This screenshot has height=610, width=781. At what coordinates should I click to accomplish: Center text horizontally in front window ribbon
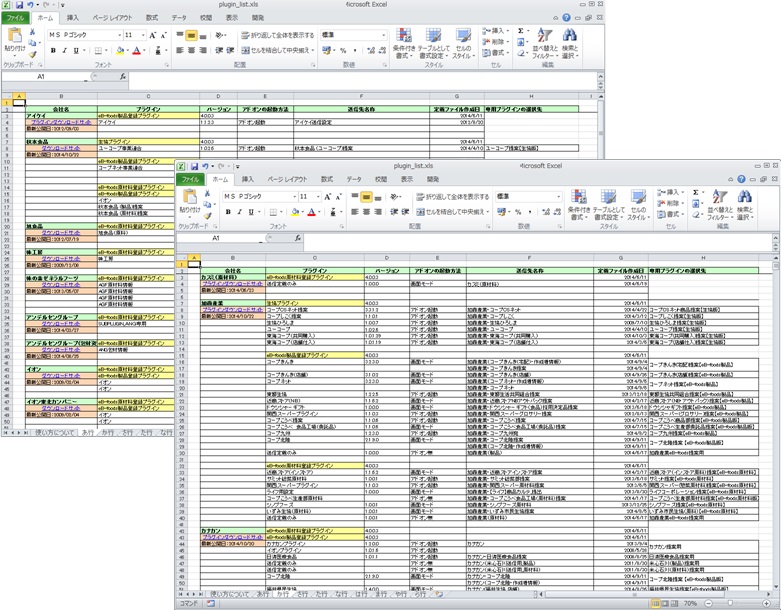(366, 212)
